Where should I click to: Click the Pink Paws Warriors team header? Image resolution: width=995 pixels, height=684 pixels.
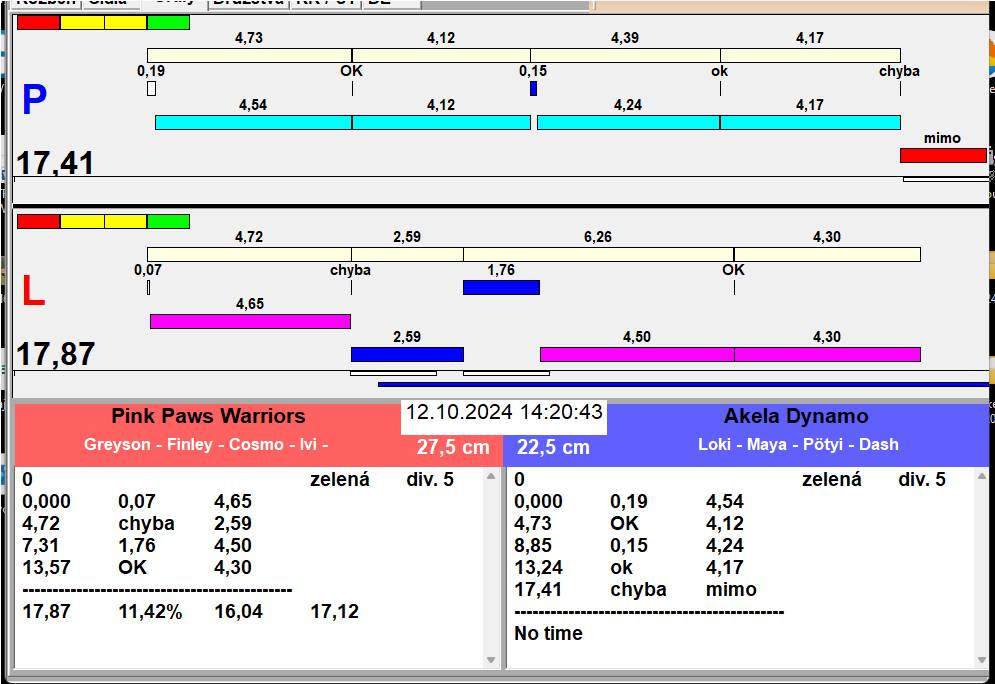click(x=208, y=416)
